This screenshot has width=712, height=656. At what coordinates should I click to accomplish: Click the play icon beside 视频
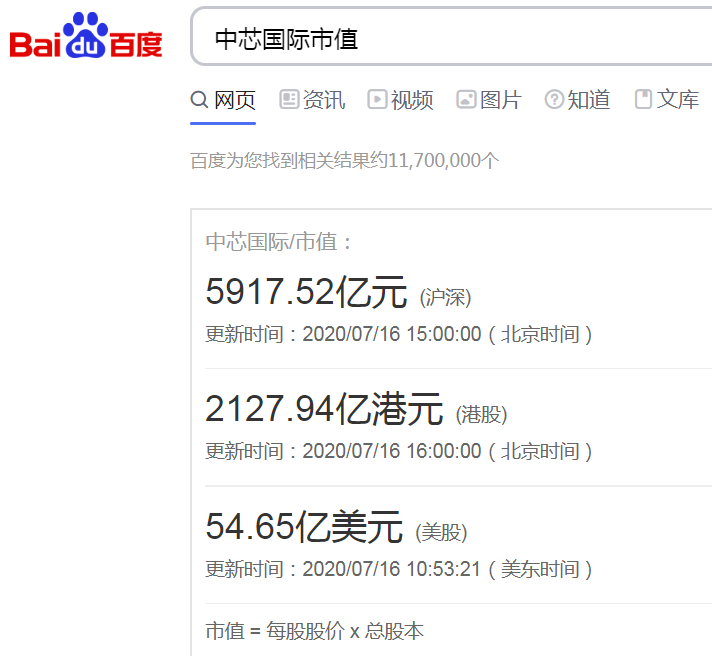point(377,99)
